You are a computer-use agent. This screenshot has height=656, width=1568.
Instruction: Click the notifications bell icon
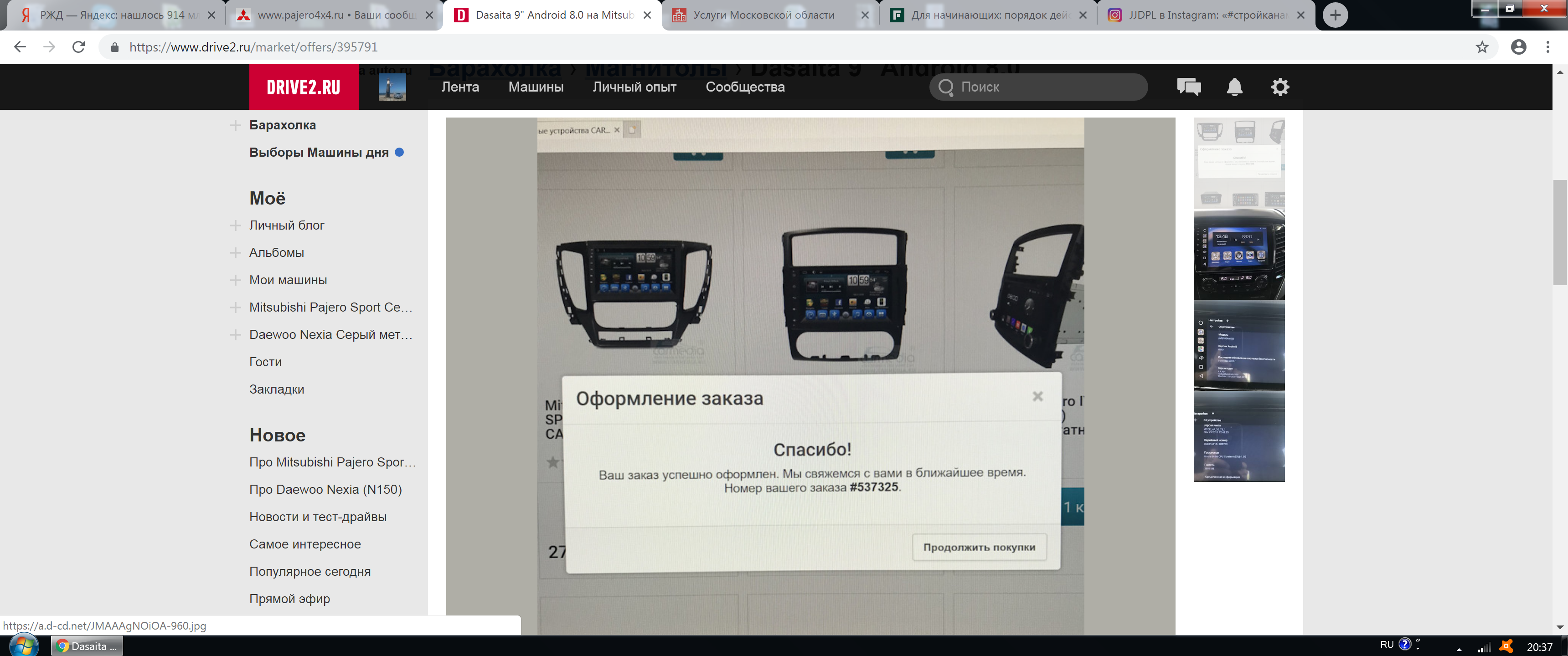click(x=1234, y=87)
